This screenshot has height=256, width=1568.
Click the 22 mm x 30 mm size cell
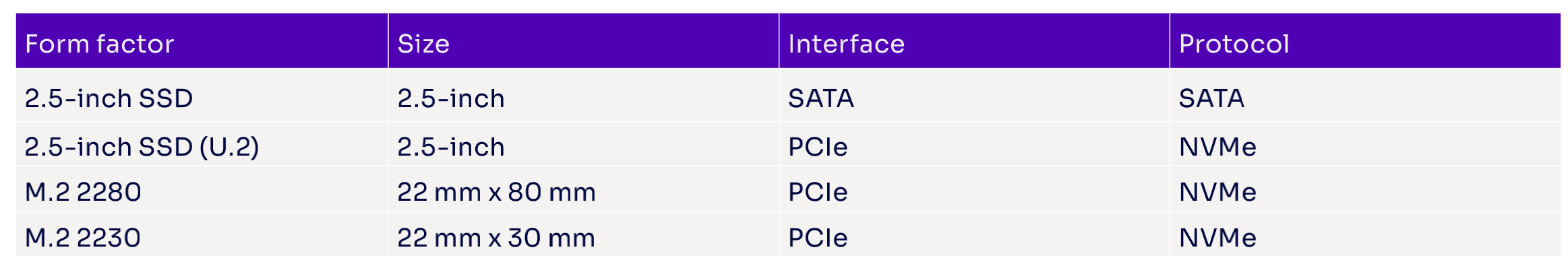584,235
